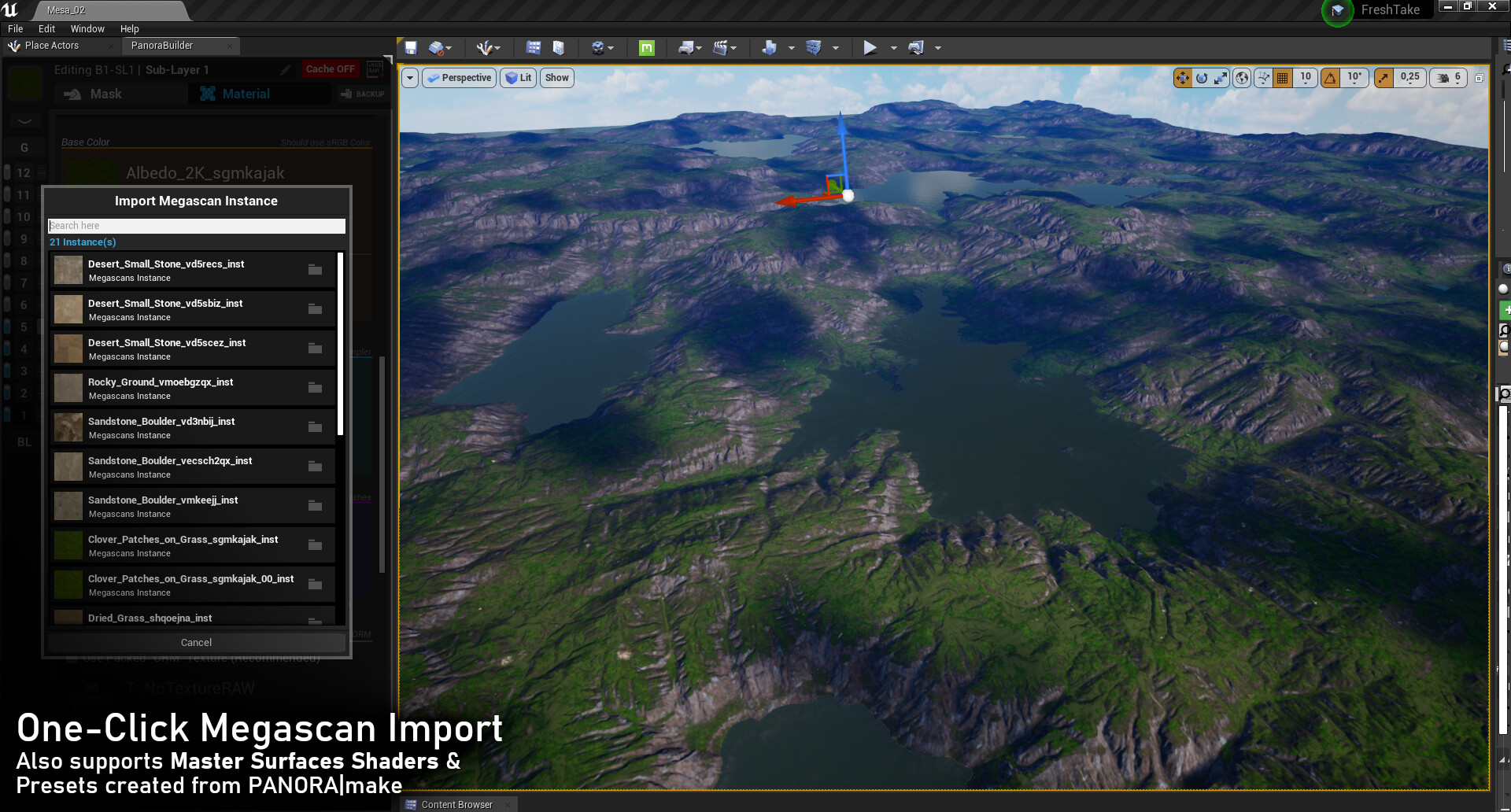Screen dimensions: 1511x812
Task: Toggle world/local coordinate system globe
Action: point(1242,78)
